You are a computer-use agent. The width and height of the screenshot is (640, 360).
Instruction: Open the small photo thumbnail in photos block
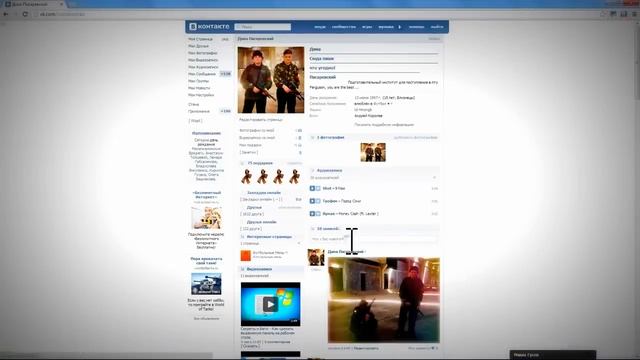click(x=373, y=152)
